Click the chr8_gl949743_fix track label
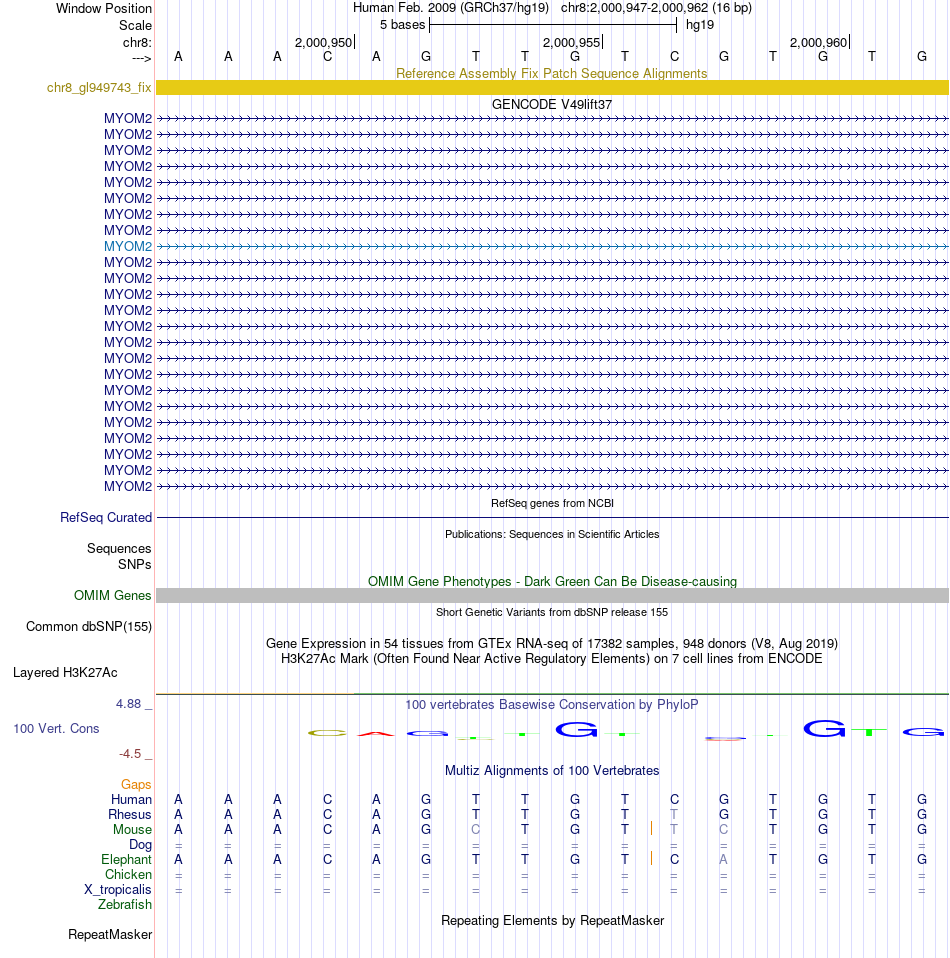The image size is (950, 958). (99, 87)
